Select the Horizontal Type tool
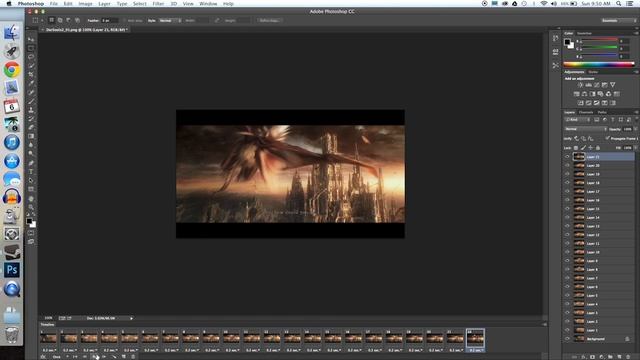 (x=31, y=171)
